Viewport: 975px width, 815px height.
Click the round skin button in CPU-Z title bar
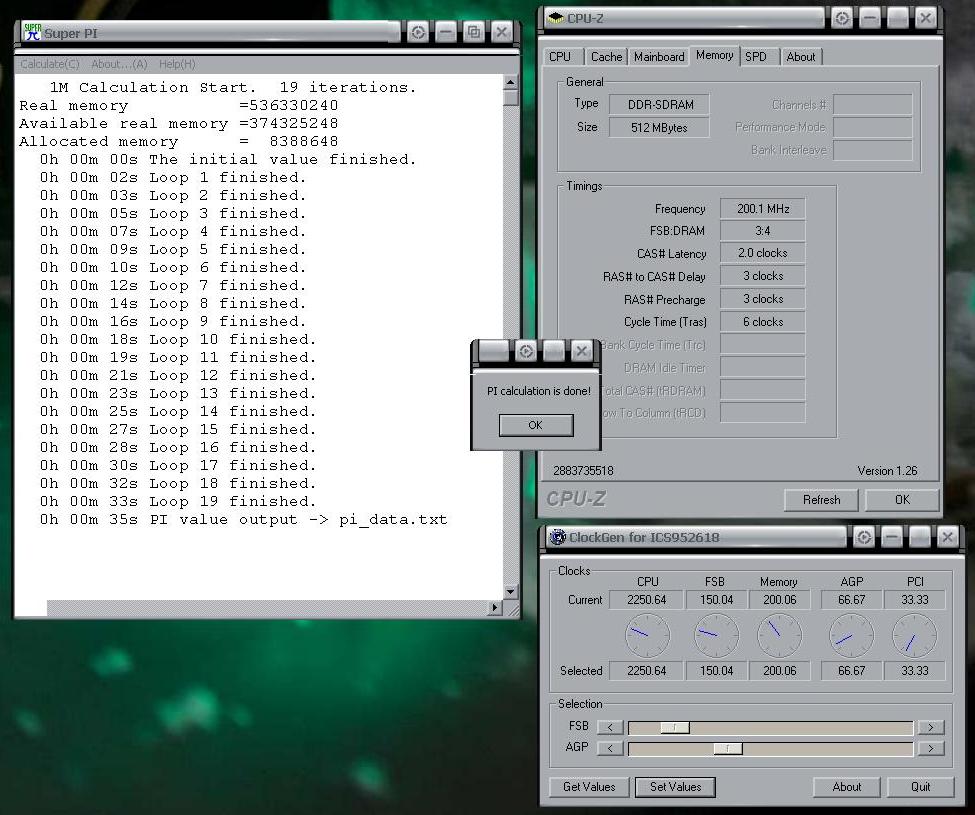tap(841, 18)
